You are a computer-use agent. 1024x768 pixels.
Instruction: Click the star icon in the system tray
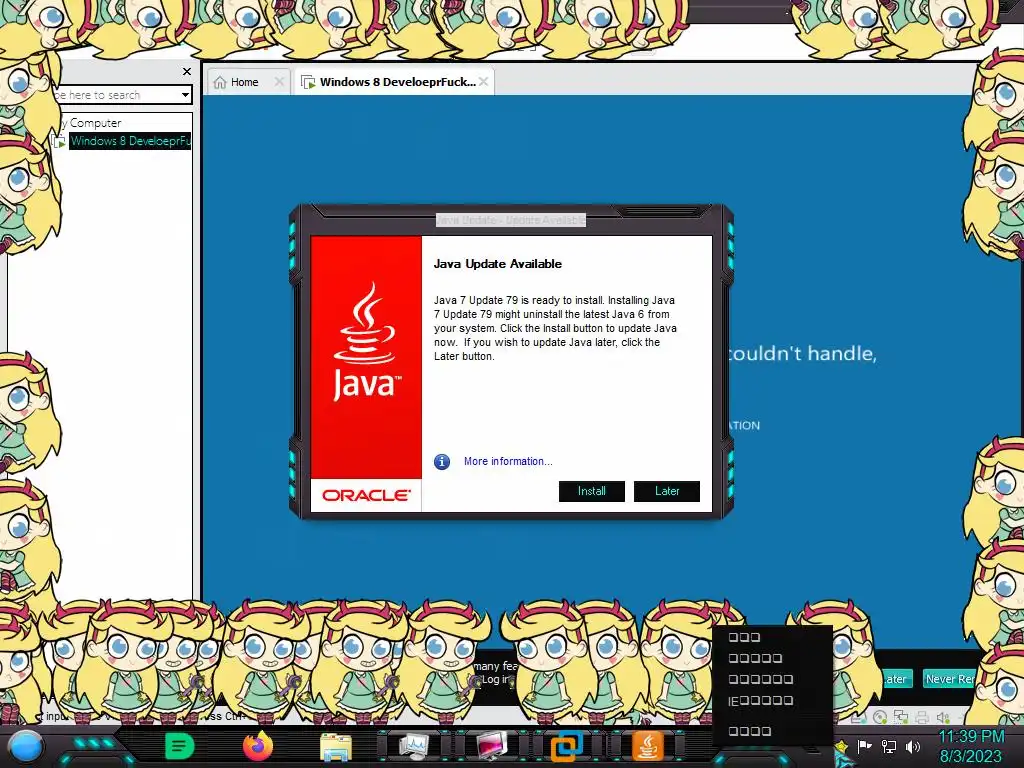(842, 746)
